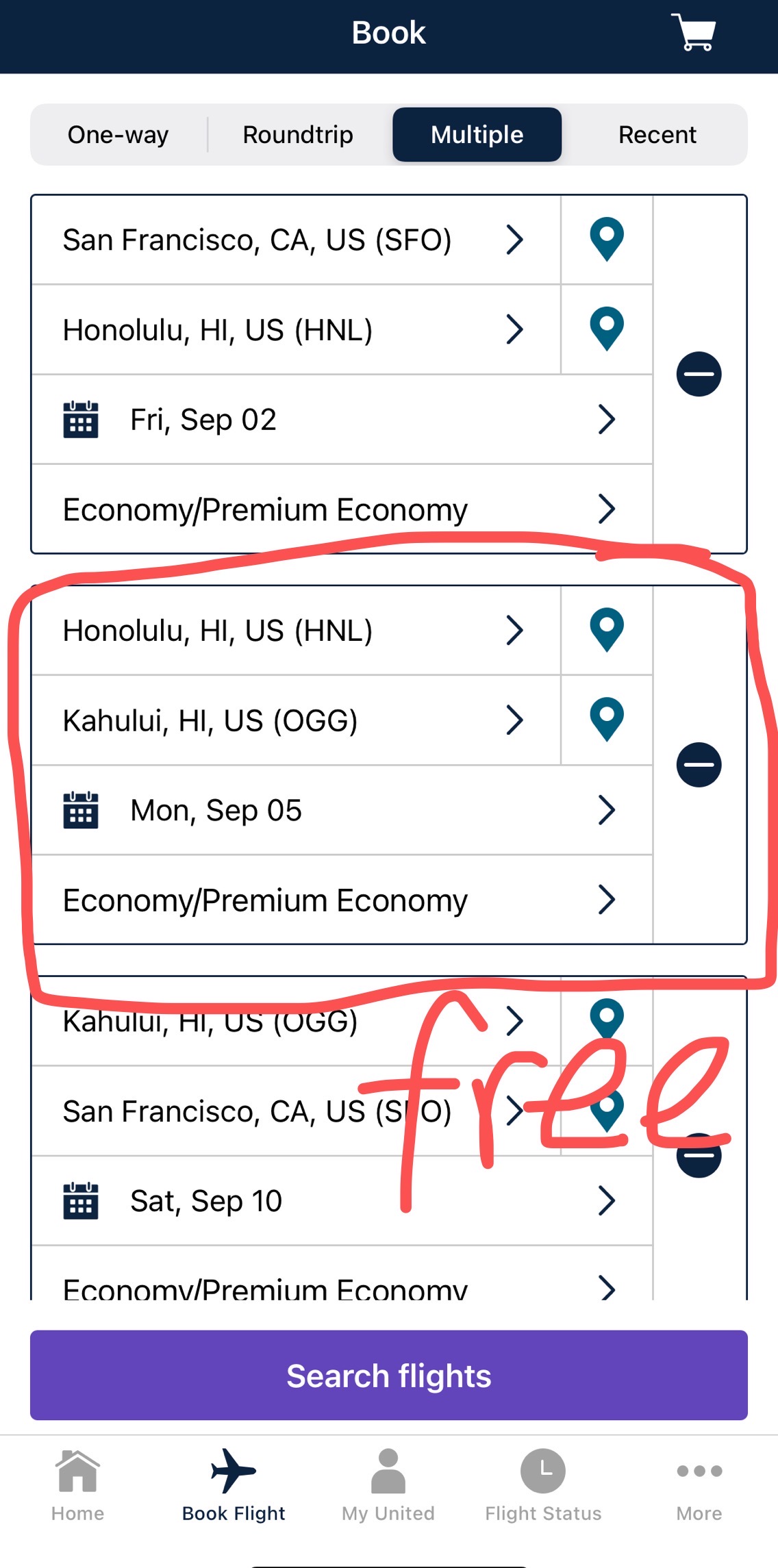Viewport: 778px width, 1568px height.
Task: Switch to Roundtrip trip type
Action: 298,135
